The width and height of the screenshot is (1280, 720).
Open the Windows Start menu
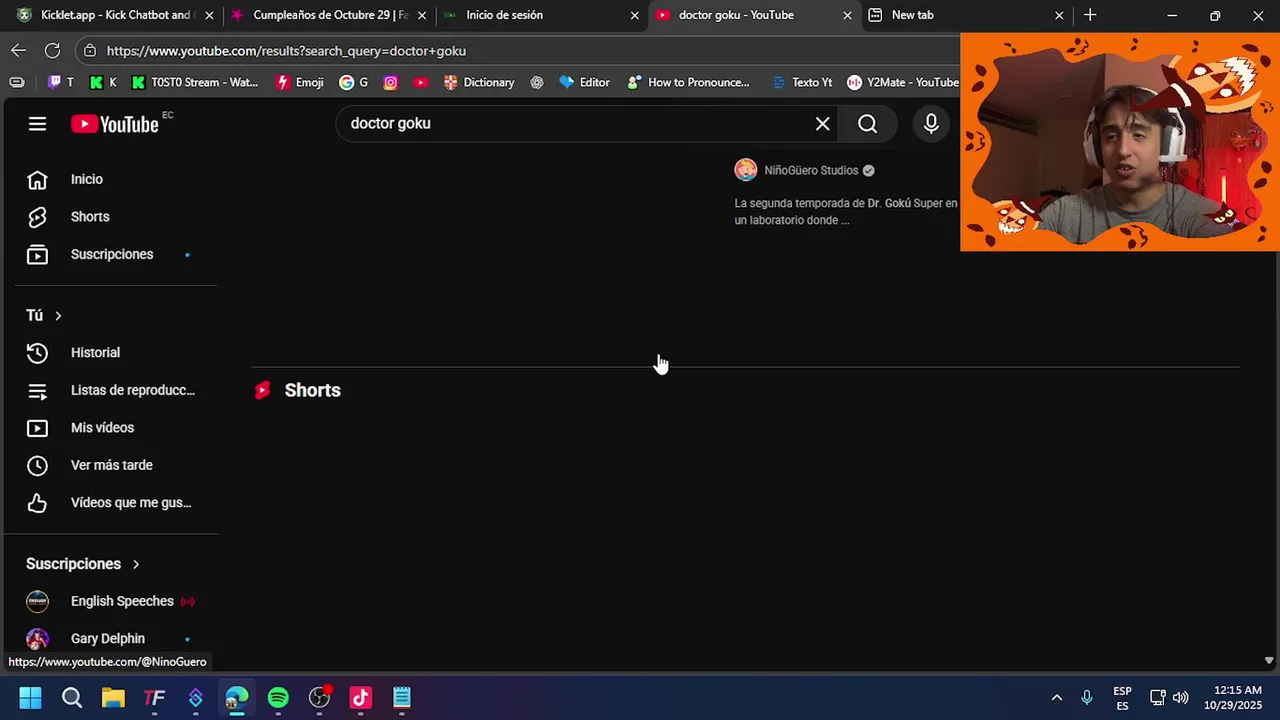pos(30,698)
